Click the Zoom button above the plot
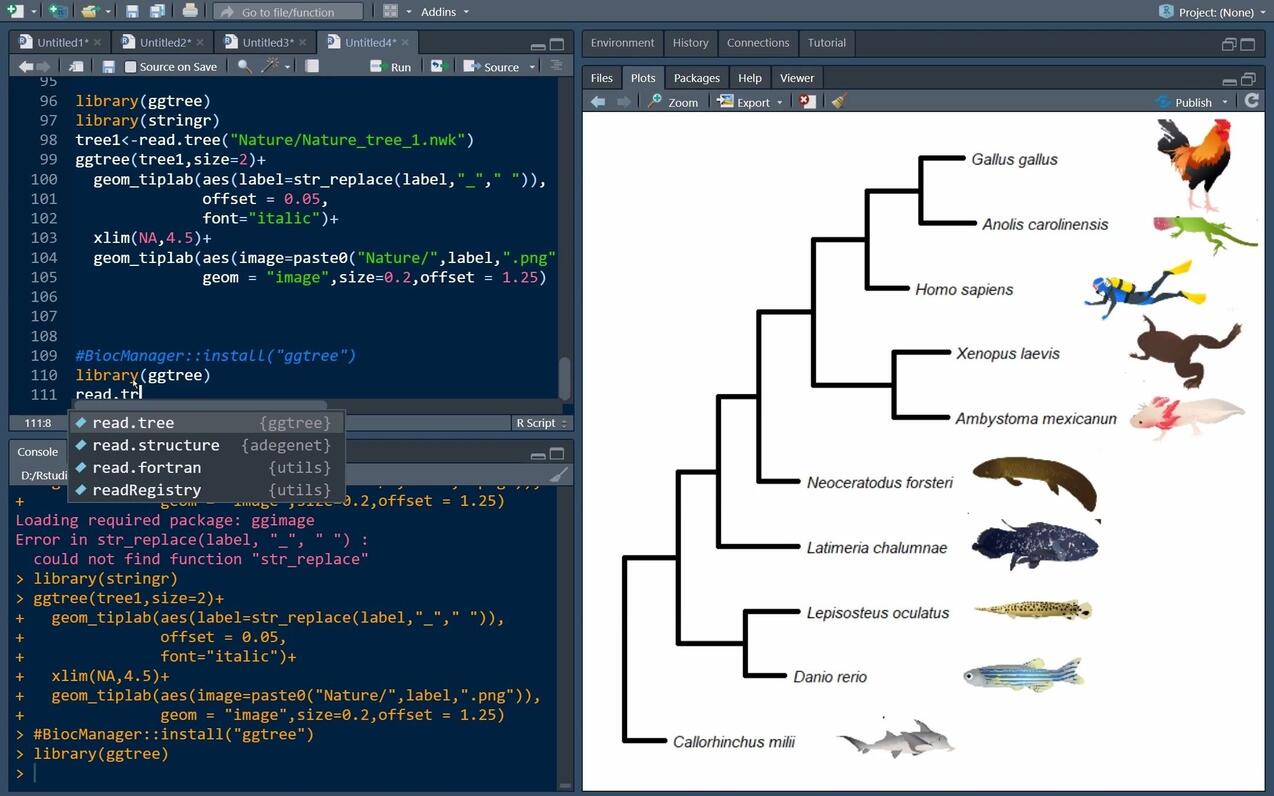The height and width of the screenshot is (796, 1274). click(673, 102)
